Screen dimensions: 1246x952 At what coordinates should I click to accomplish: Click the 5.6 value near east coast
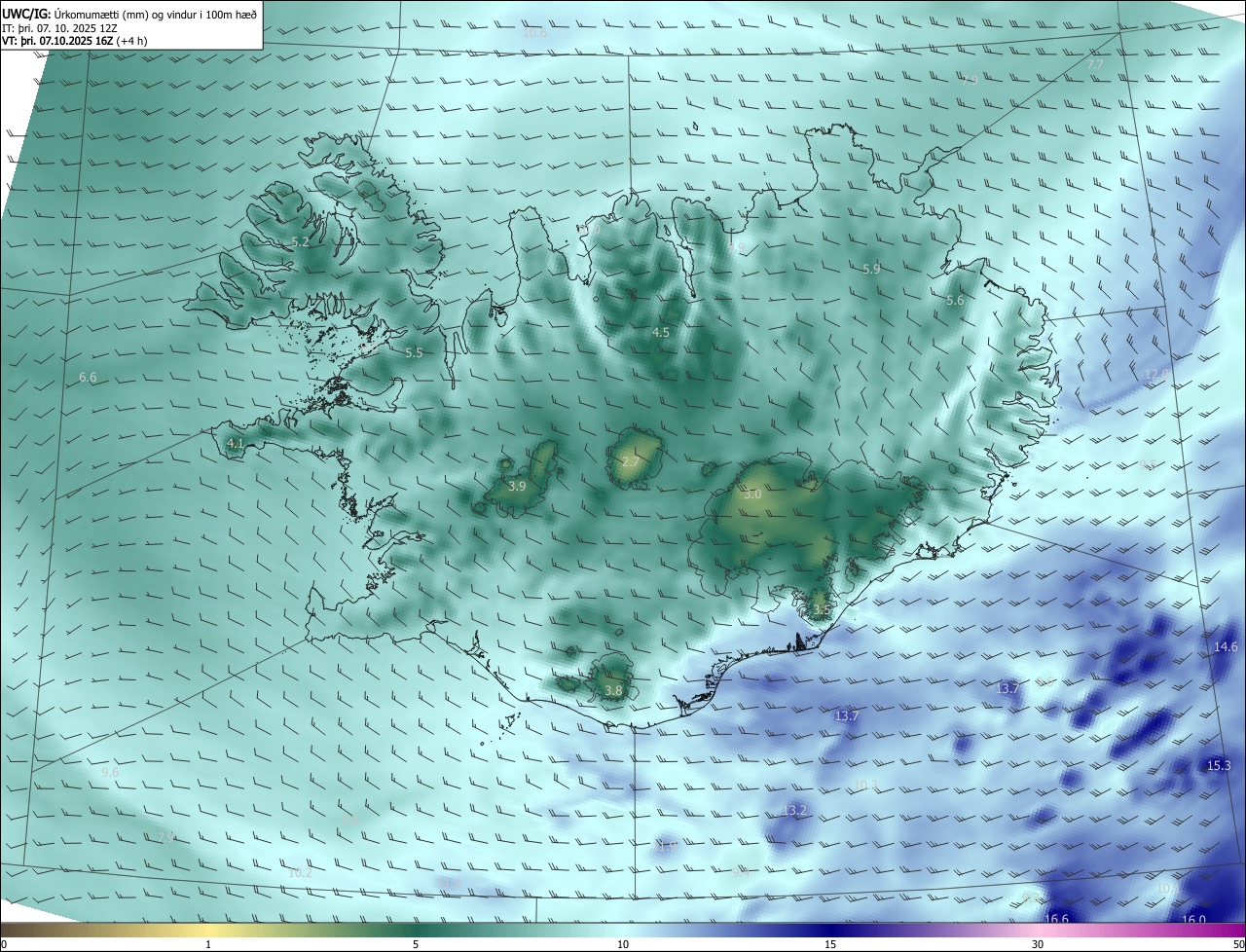955,301
